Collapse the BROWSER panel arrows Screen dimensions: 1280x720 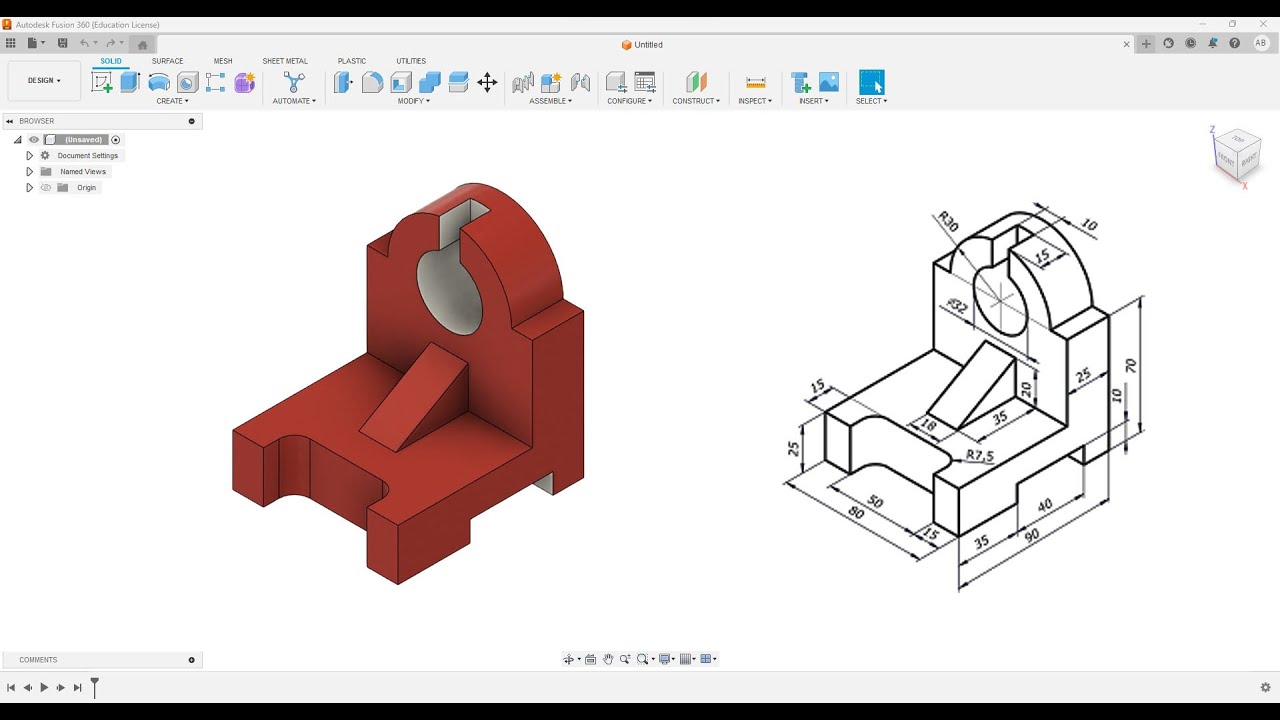pos(10,121)
